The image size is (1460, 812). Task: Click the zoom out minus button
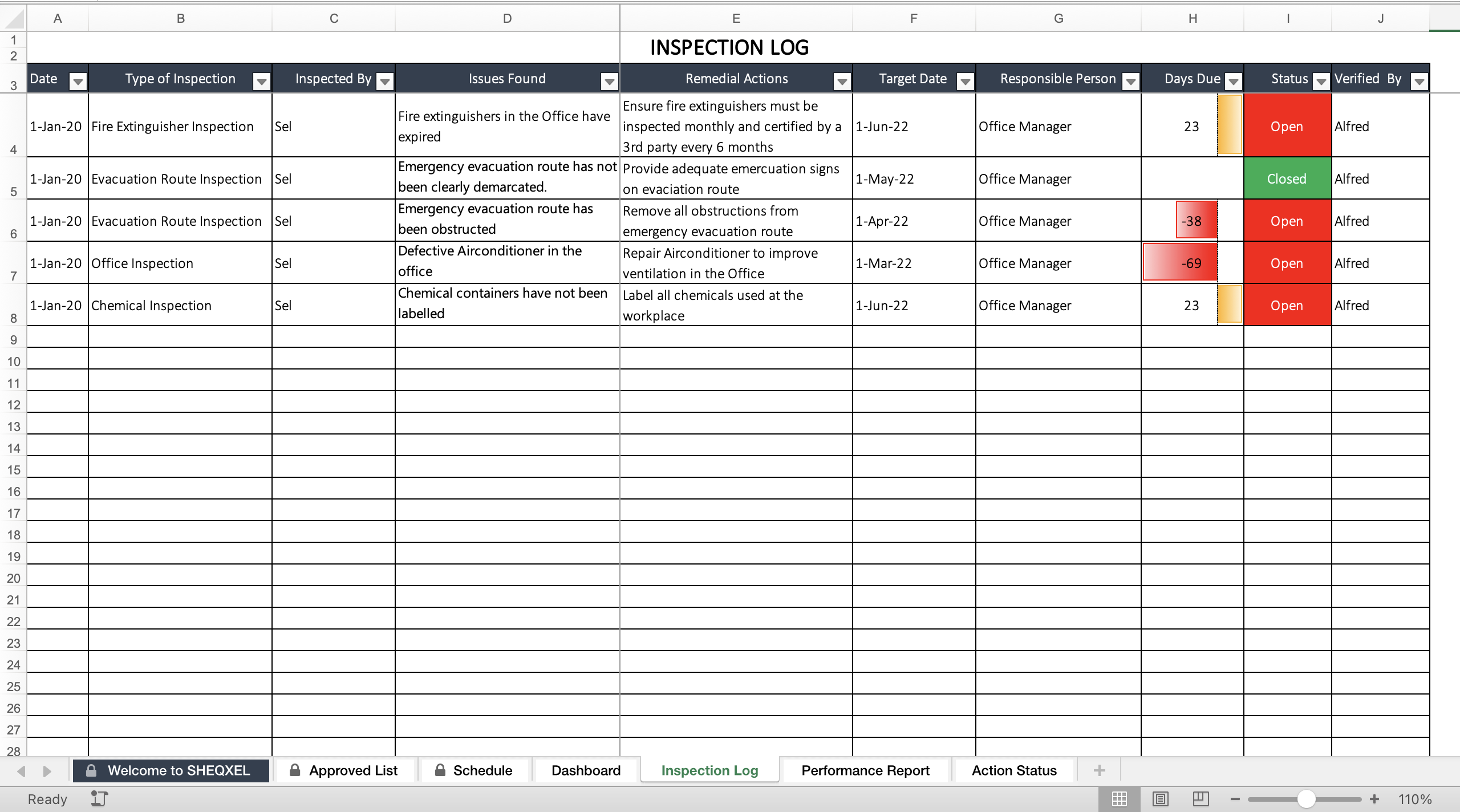(x=1235, y=799)
